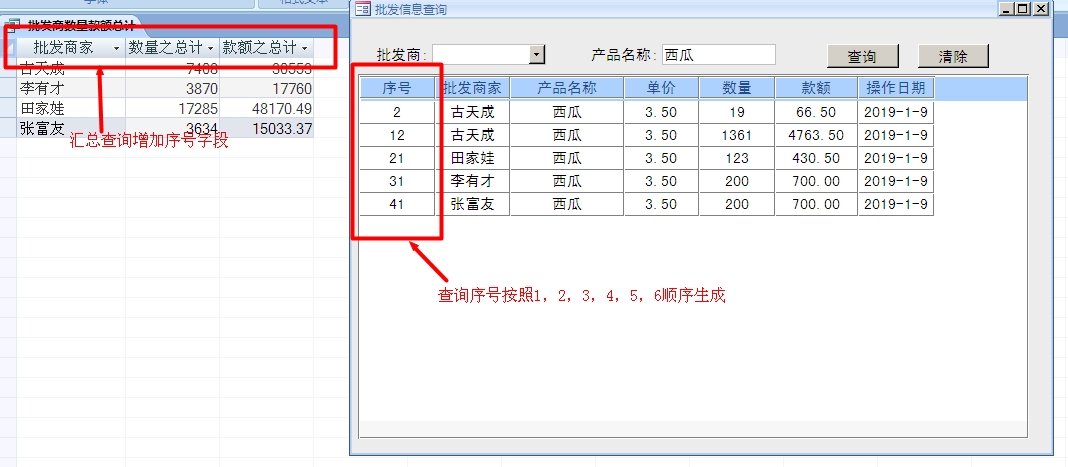Click the summary cell showing 17760
Image resolution: width=1068 pixels, height=467 pixels.
(x=266, y=88)
